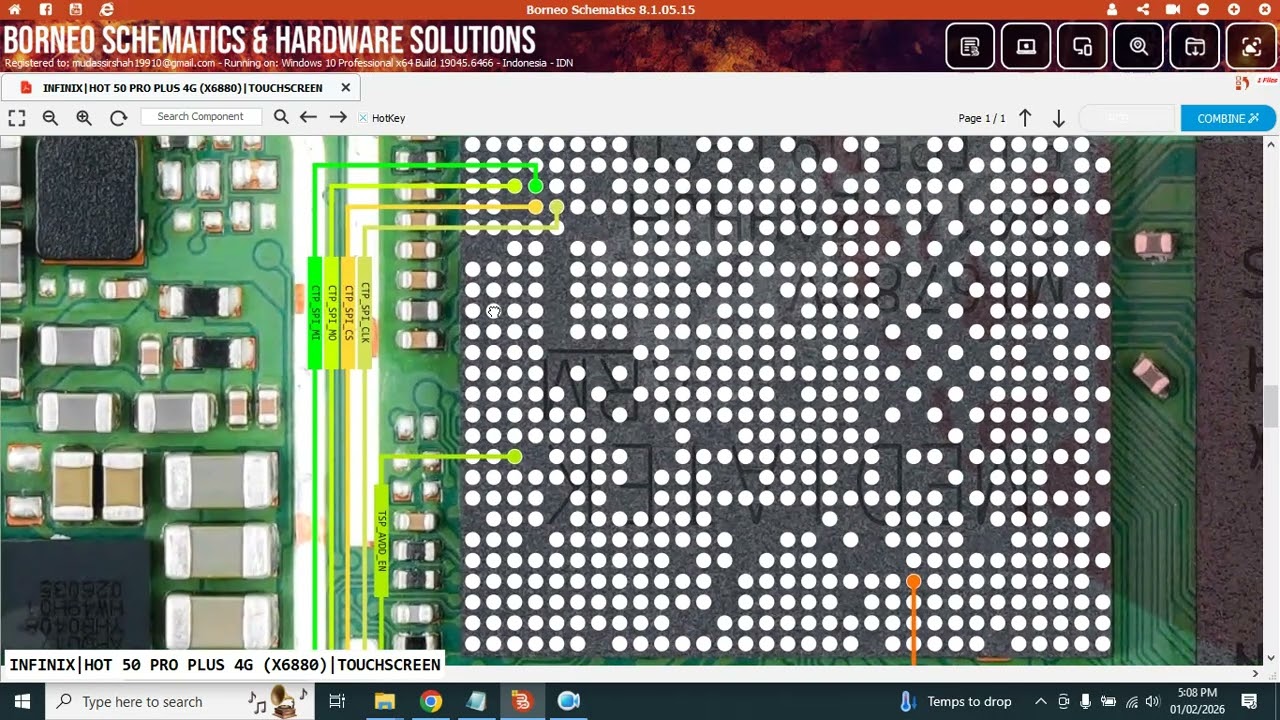Select the CTP_SPI_CS signal label
Viewport: 1280px width, 720px height.
[348, 312]
